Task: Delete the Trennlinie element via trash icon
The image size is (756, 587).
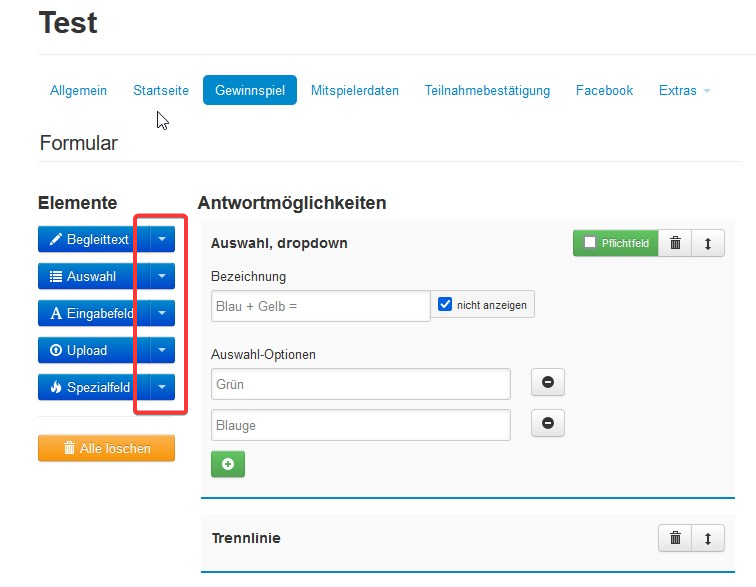Action: coord(675,538)
